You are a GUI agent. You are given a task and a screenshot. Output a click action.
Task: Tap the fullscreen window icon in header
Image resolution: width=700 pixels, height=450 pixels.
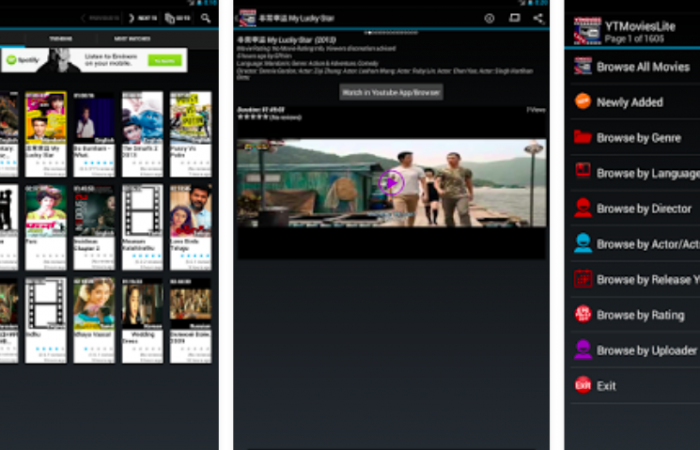(x=514, y=18)
